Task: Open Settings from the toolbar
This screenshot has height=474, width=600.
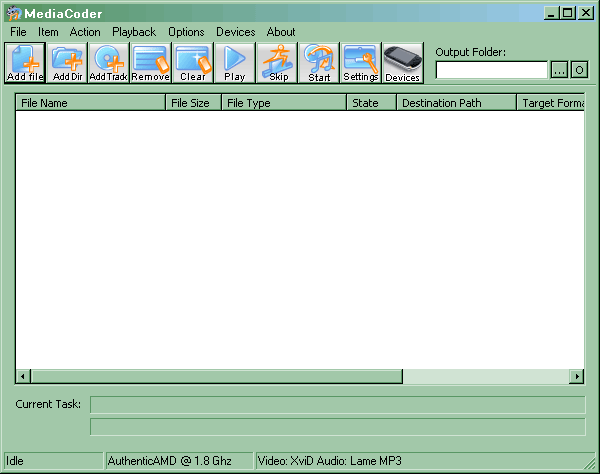Action: coord(361,63)
